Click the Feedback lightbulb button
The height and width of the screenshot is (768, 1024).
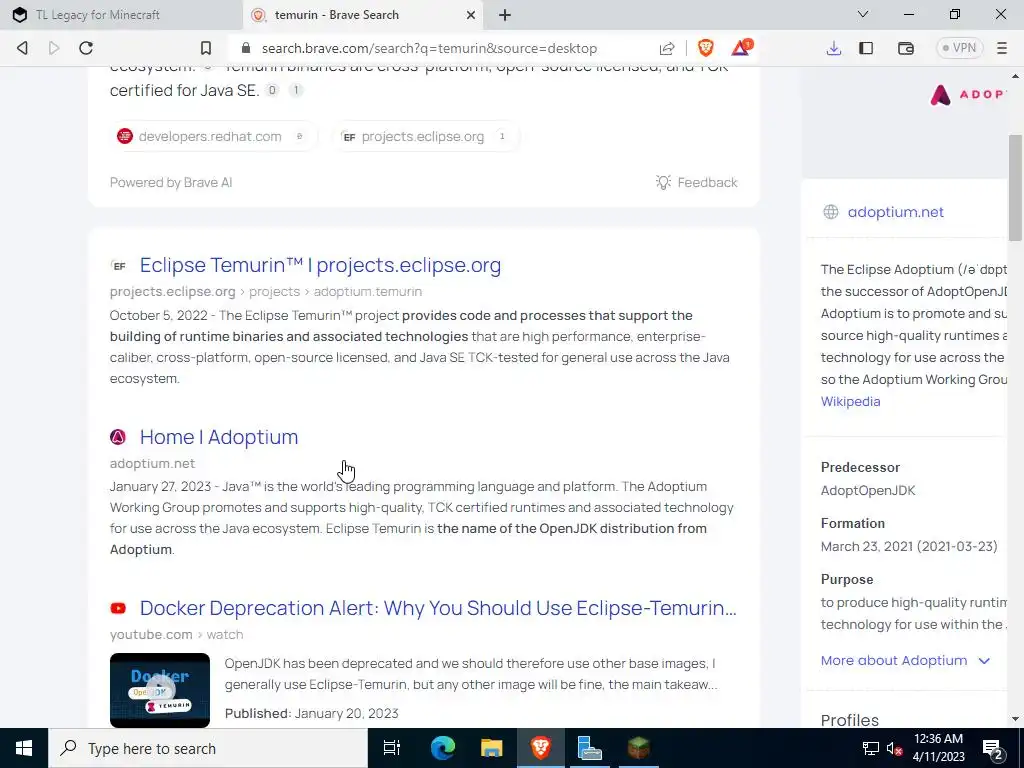pyautogui.click(x=696, y=182)
